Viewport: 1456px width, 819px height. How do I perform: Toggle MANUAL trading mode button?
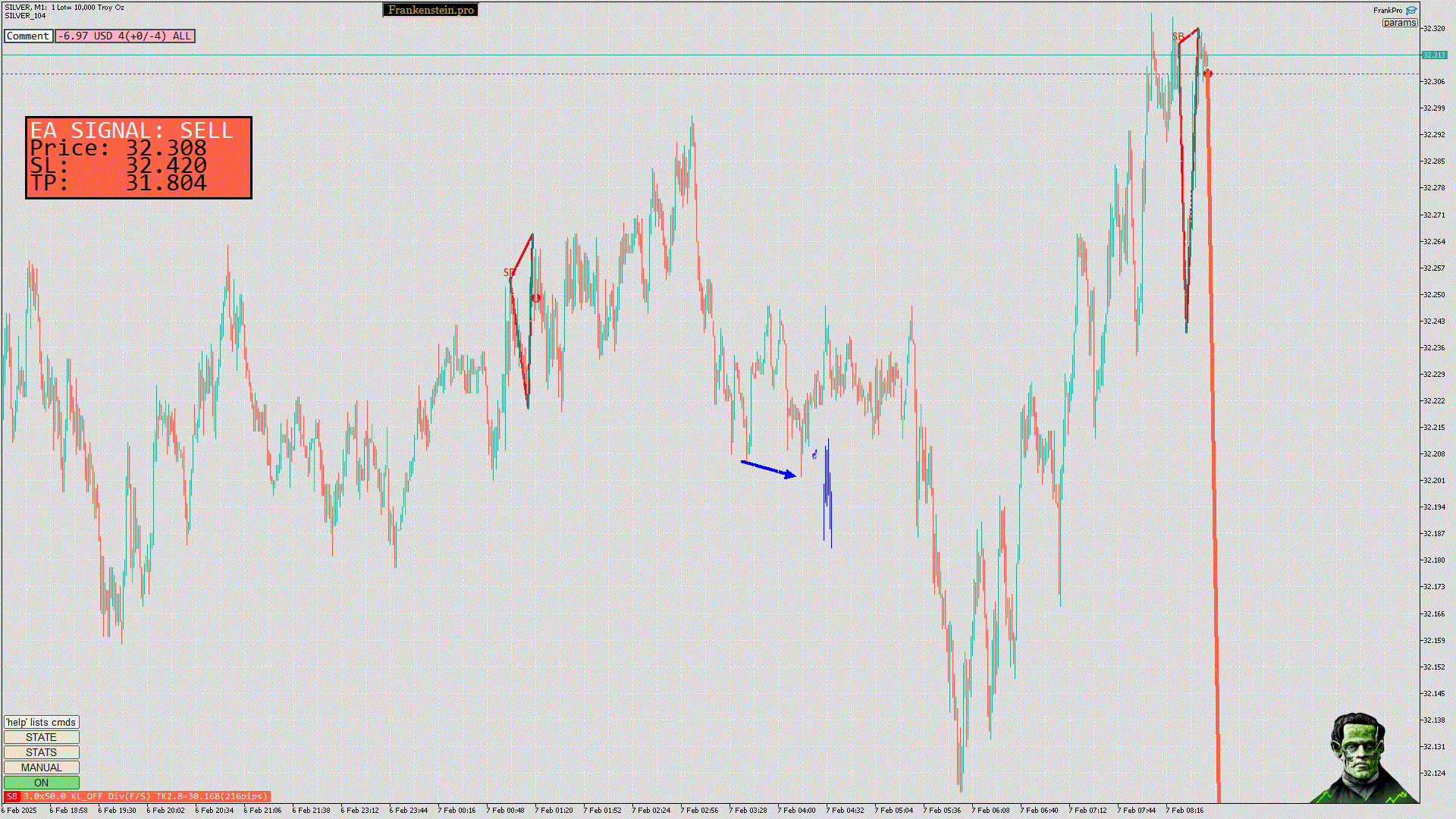41,767
